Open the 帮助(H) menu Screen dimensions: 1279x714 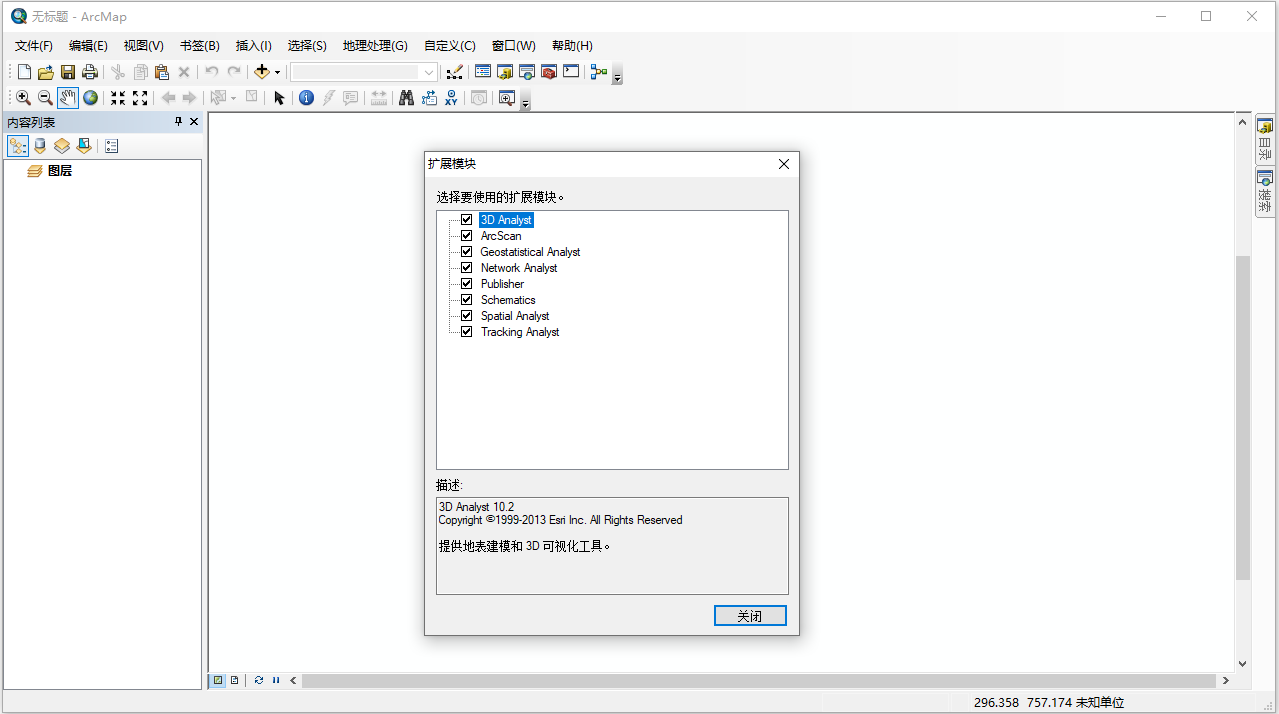[572, 46]
